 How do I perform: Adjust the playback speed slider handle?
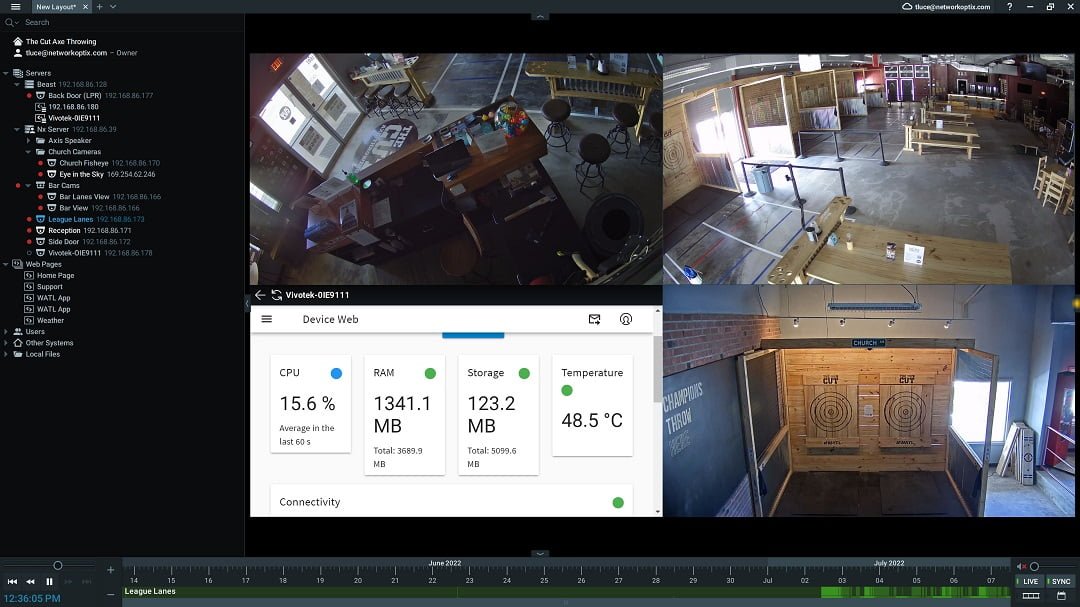coord(58,566)
